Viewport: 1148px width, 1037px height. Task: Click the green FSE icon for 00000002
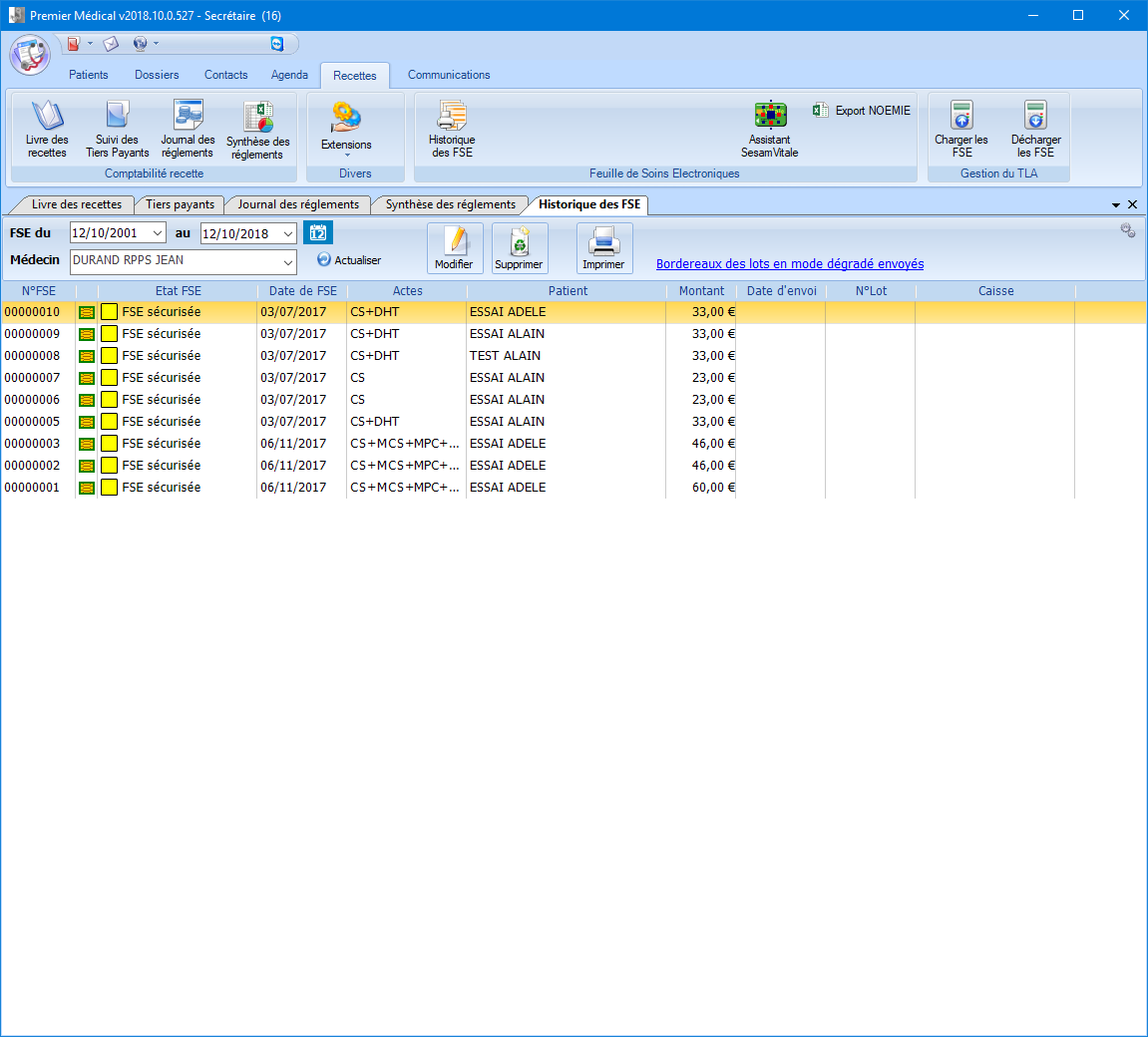(87, 467)
